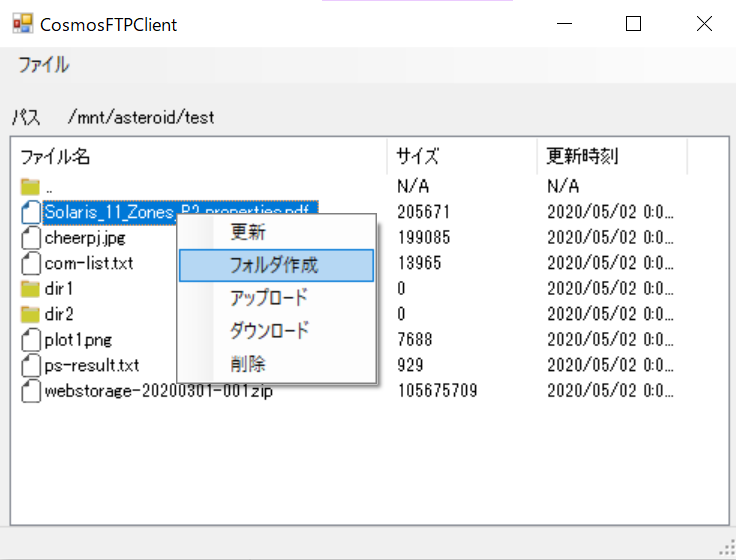Choose 削除 from the context menu
736x560 pixels.
(248, 364)
